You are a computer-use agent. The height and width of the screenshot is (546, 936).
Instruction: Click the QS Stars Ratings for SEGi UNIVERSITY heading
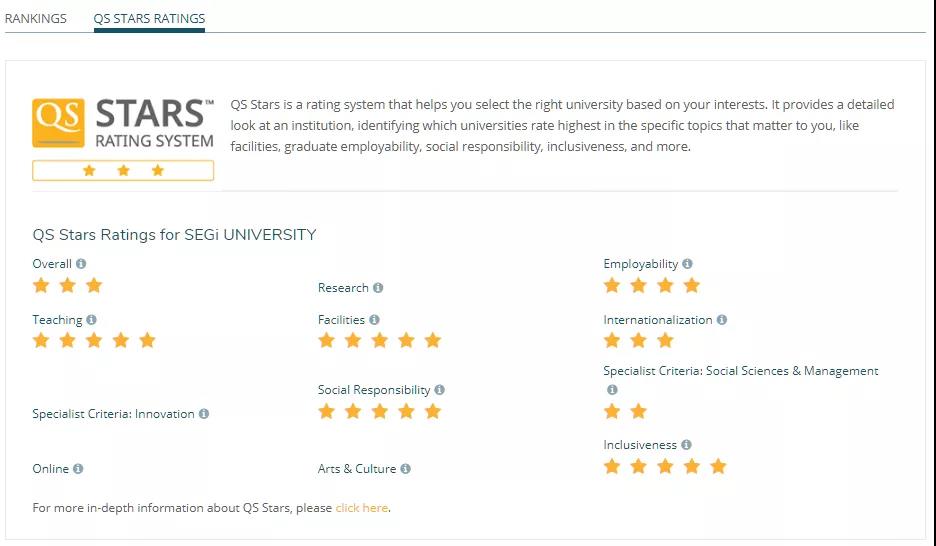coord(174,235)
